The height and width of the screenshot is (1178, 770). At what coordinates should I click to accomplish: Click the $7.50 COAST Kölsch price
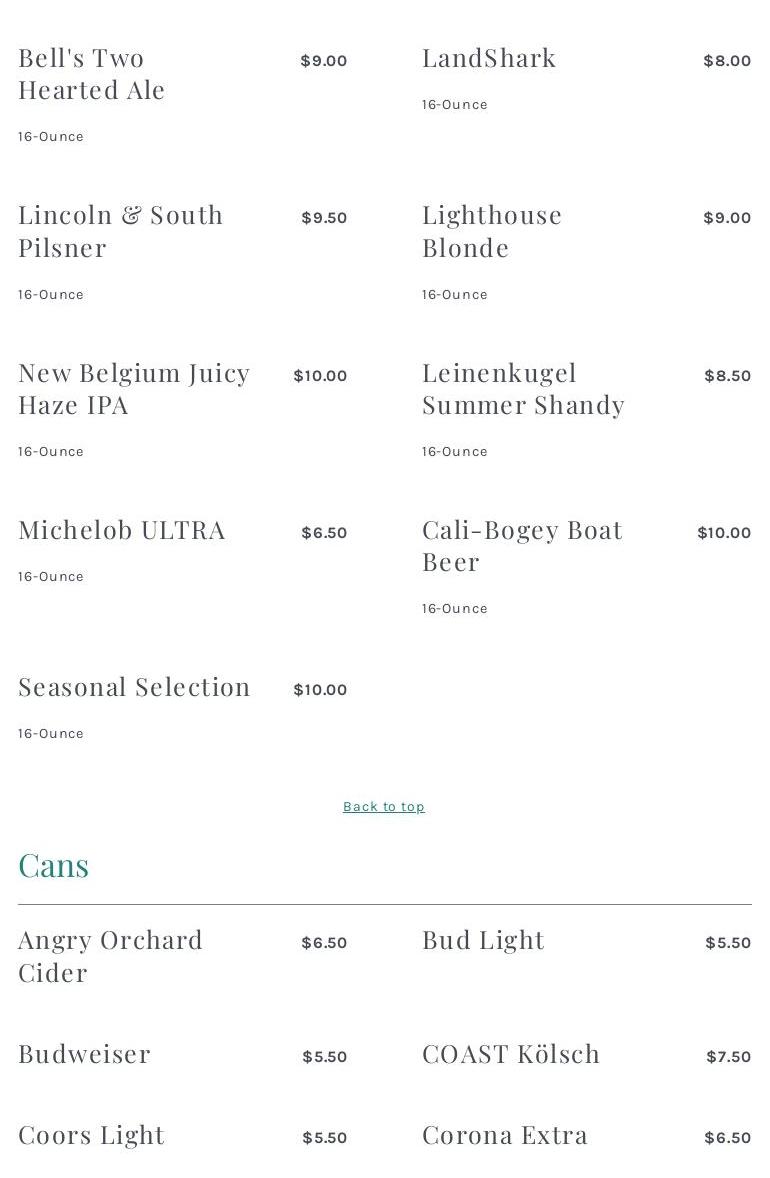(x=729, y=1056)
